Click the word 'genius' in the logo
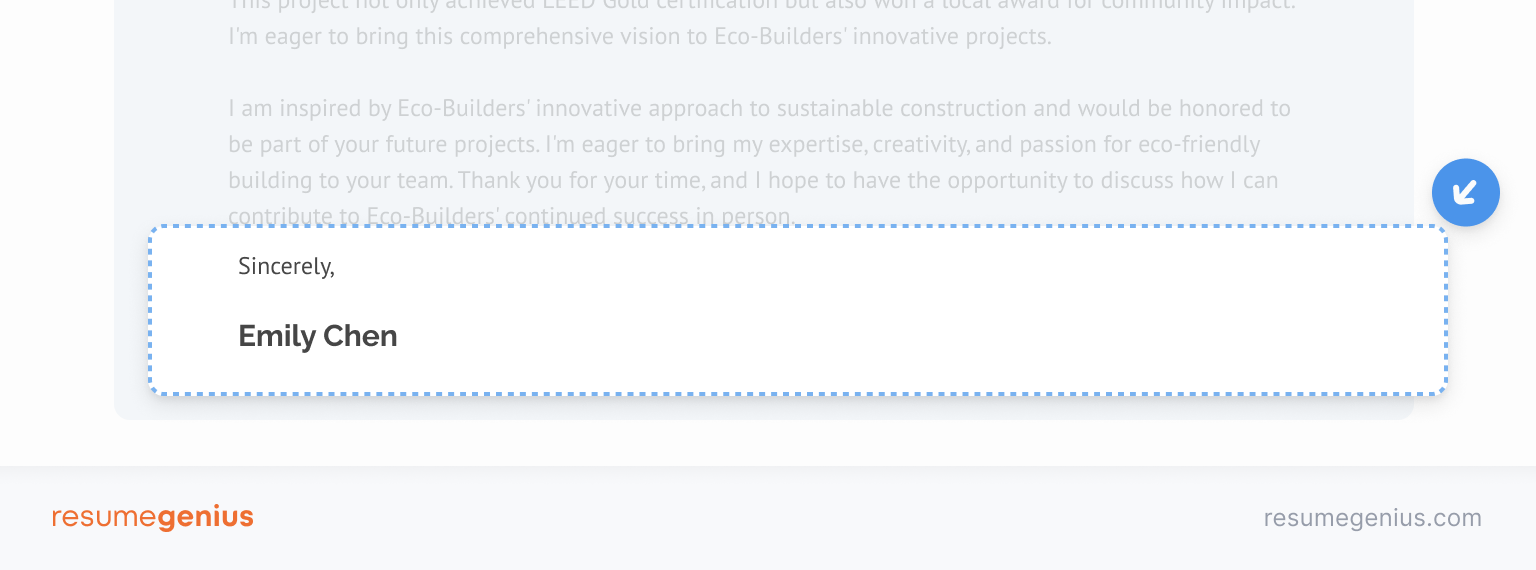 (x=205, y=518)
